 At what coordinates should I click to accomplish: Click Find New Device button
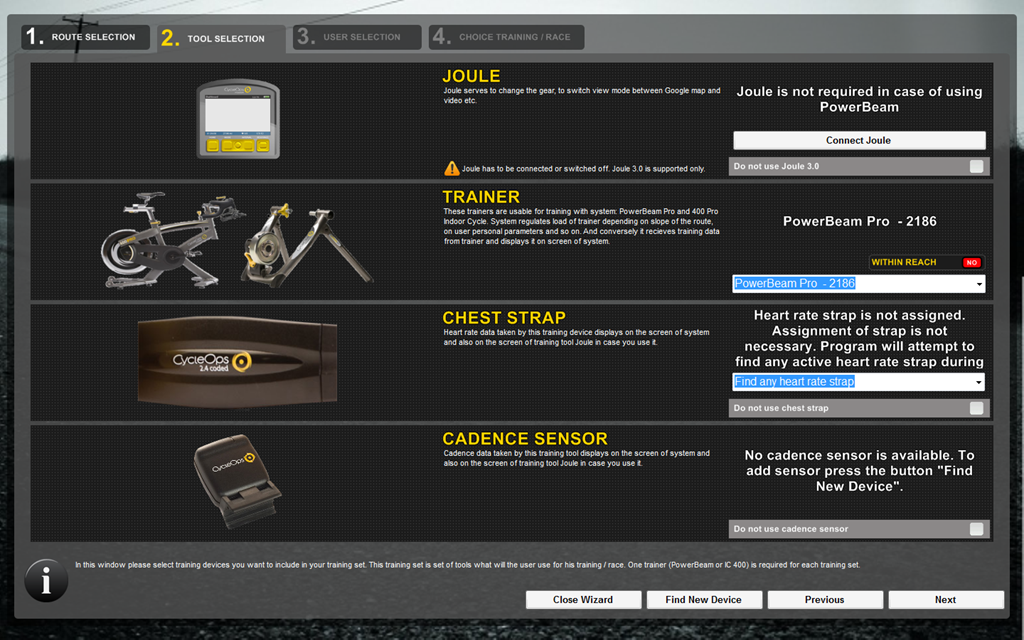(704, 600)
